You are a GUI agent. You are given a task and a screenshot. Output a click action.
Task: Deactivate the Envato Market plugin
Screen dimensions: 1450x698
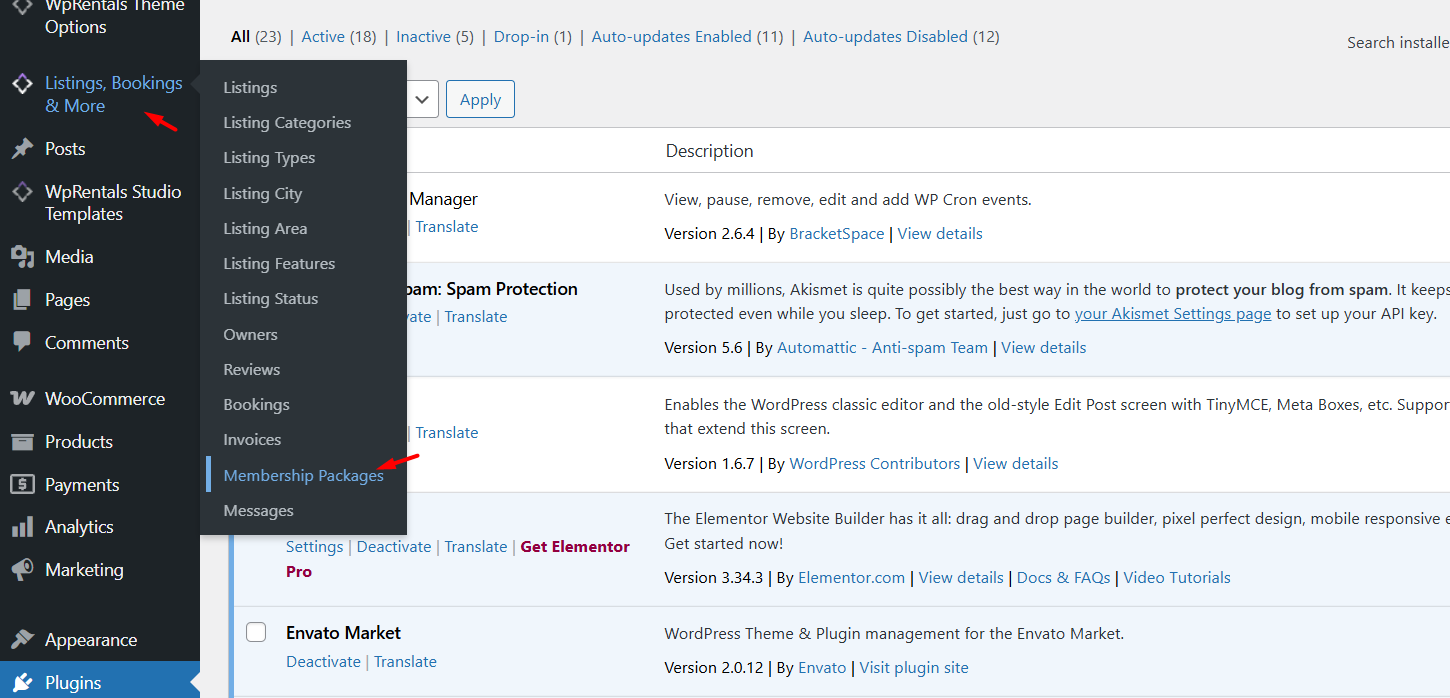(323, 662)
